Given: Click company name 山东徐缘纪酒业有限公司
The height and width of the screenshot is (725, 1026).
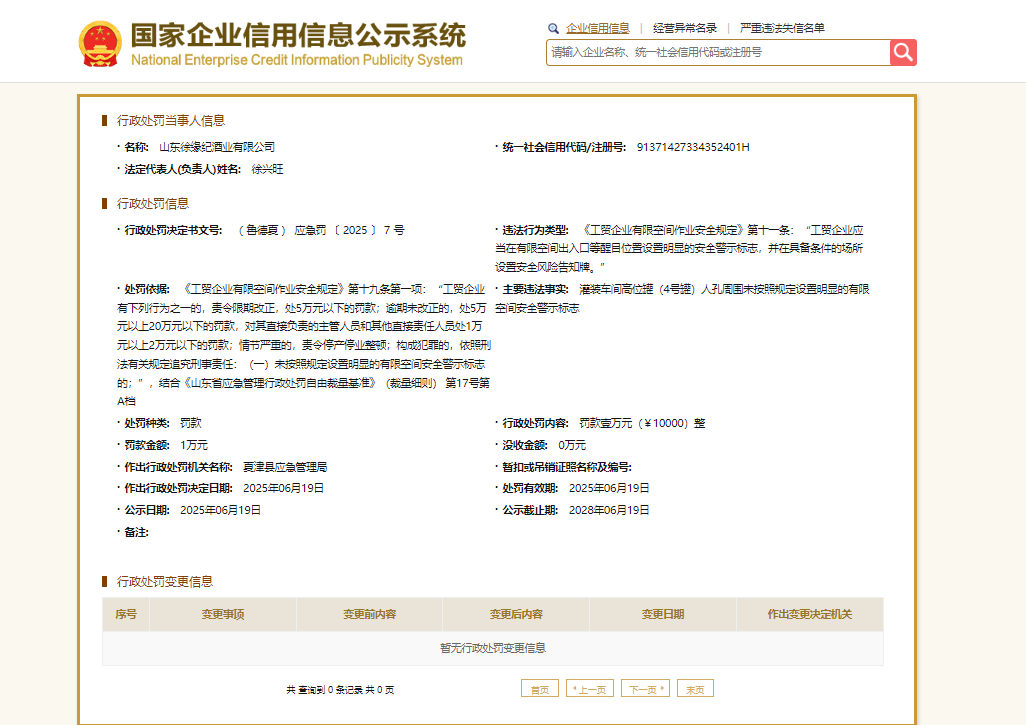Looking at the screenshot, I should coord(217,147).
